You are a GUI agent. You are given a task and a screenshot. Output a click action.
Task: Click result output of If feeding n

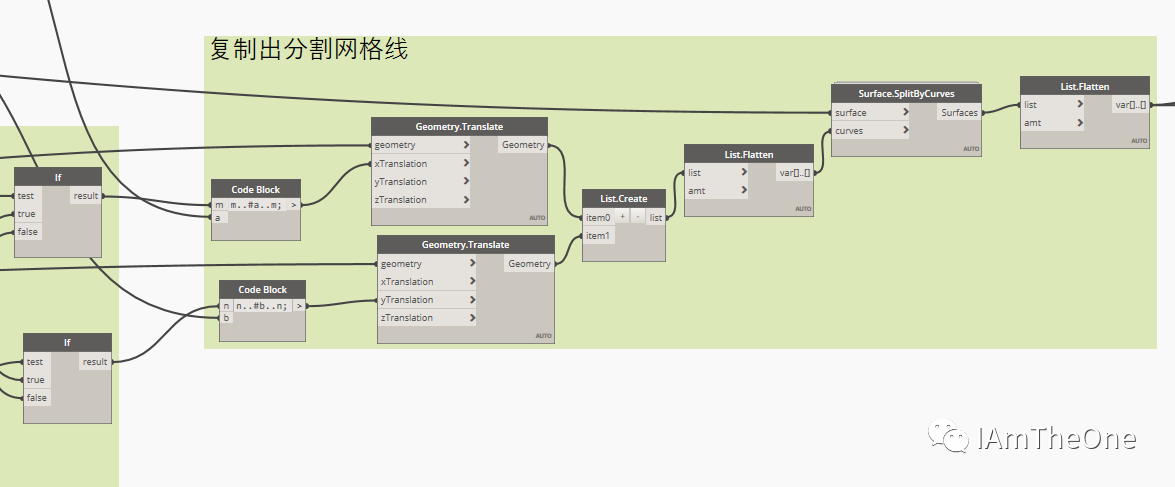click(x=95, y=362)
